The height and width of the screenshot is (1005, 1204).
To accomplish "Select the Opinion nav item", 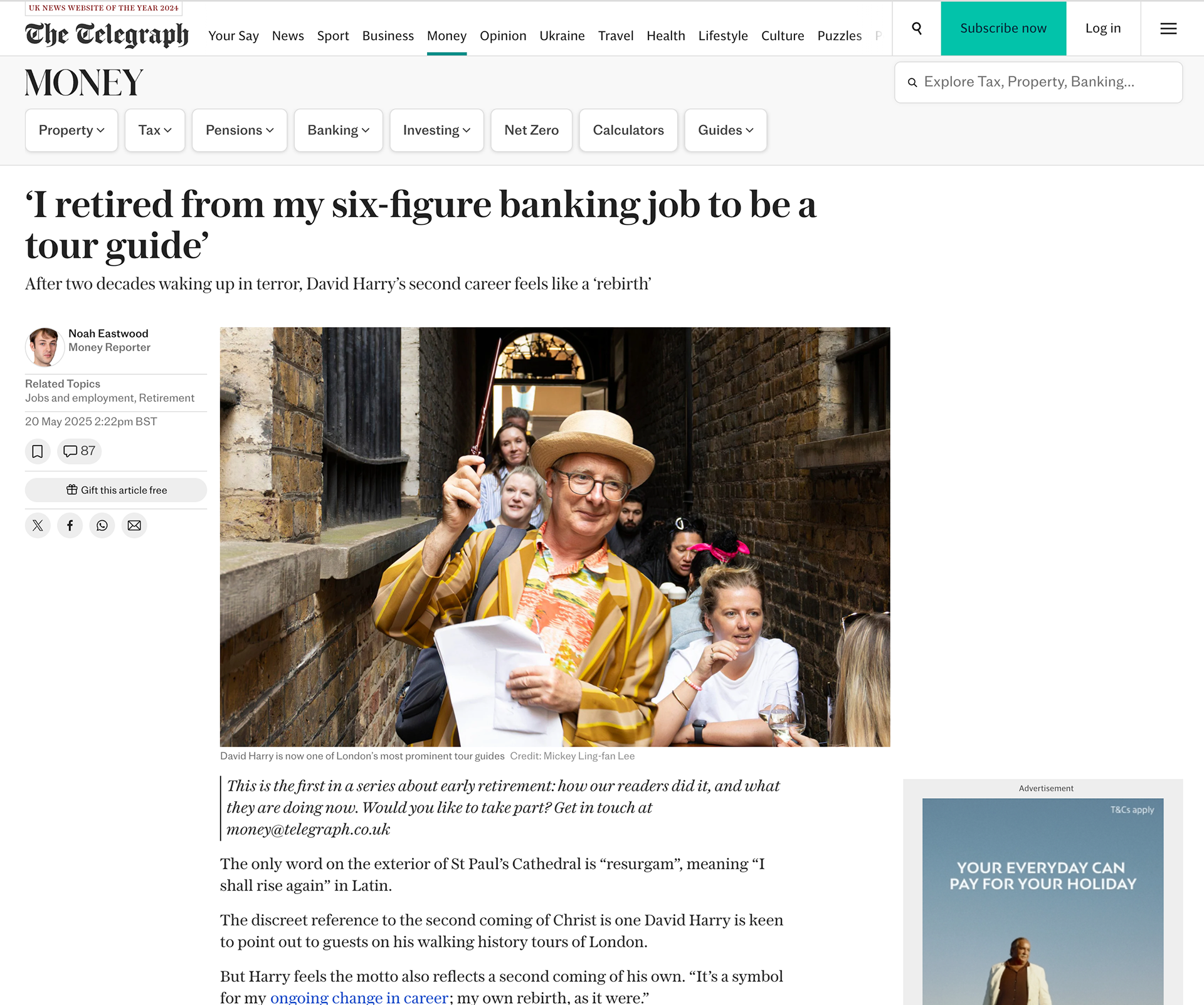I will tap(503, 36).
